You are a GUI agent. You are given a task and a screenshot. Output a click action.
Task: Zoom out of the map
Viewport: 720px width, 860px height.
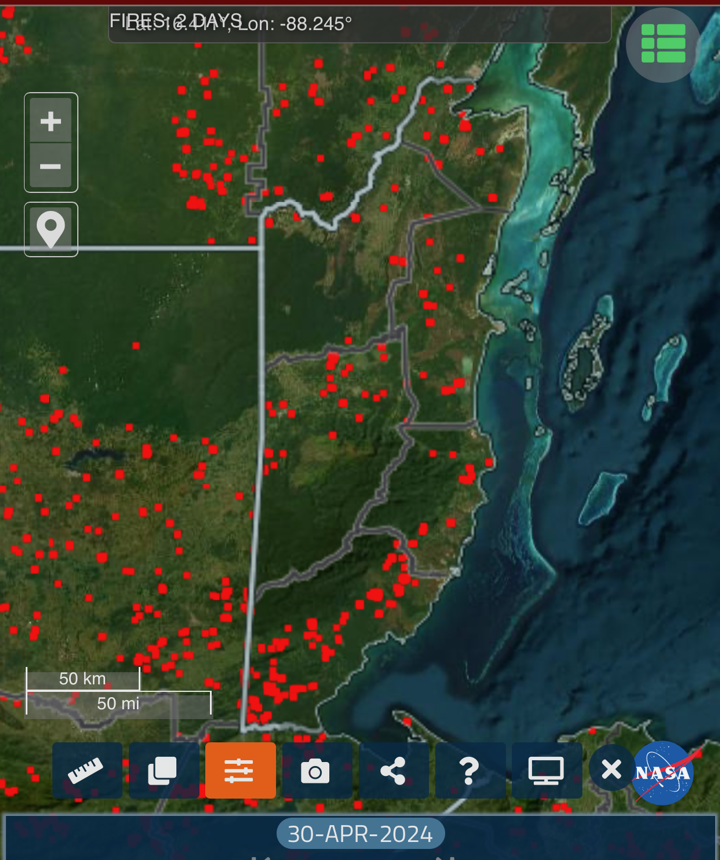pyautogui.click(x=51, y=166)
